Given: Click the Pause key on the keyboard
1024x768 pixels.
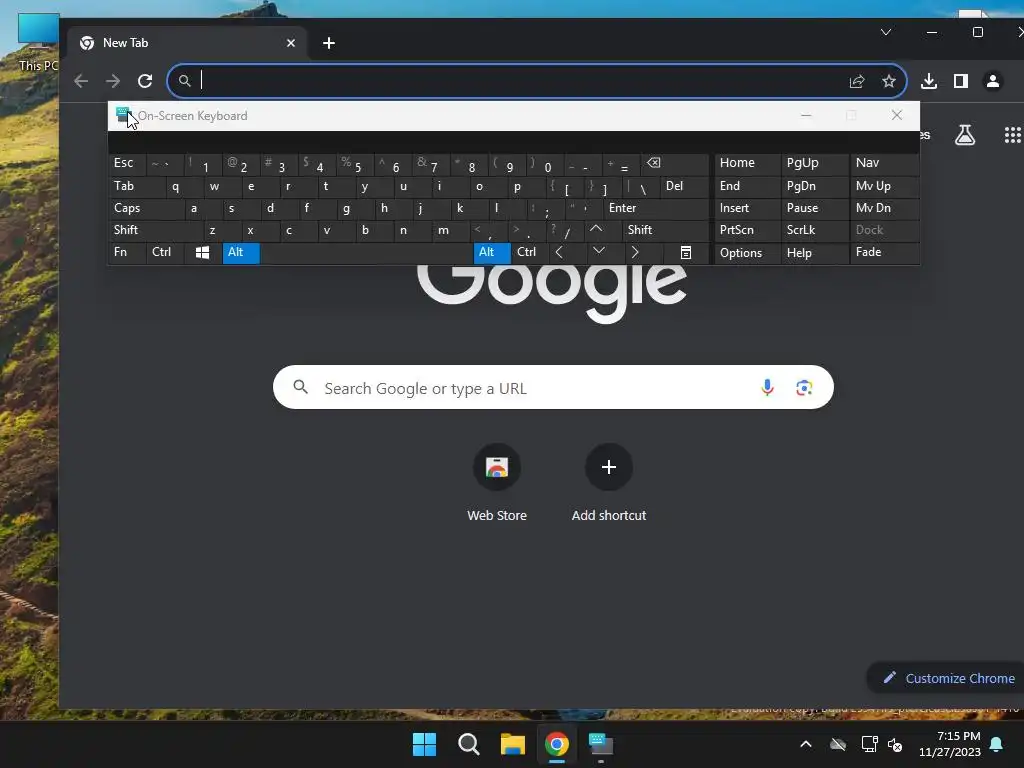Looking at the screenshot, I should 814,208.
